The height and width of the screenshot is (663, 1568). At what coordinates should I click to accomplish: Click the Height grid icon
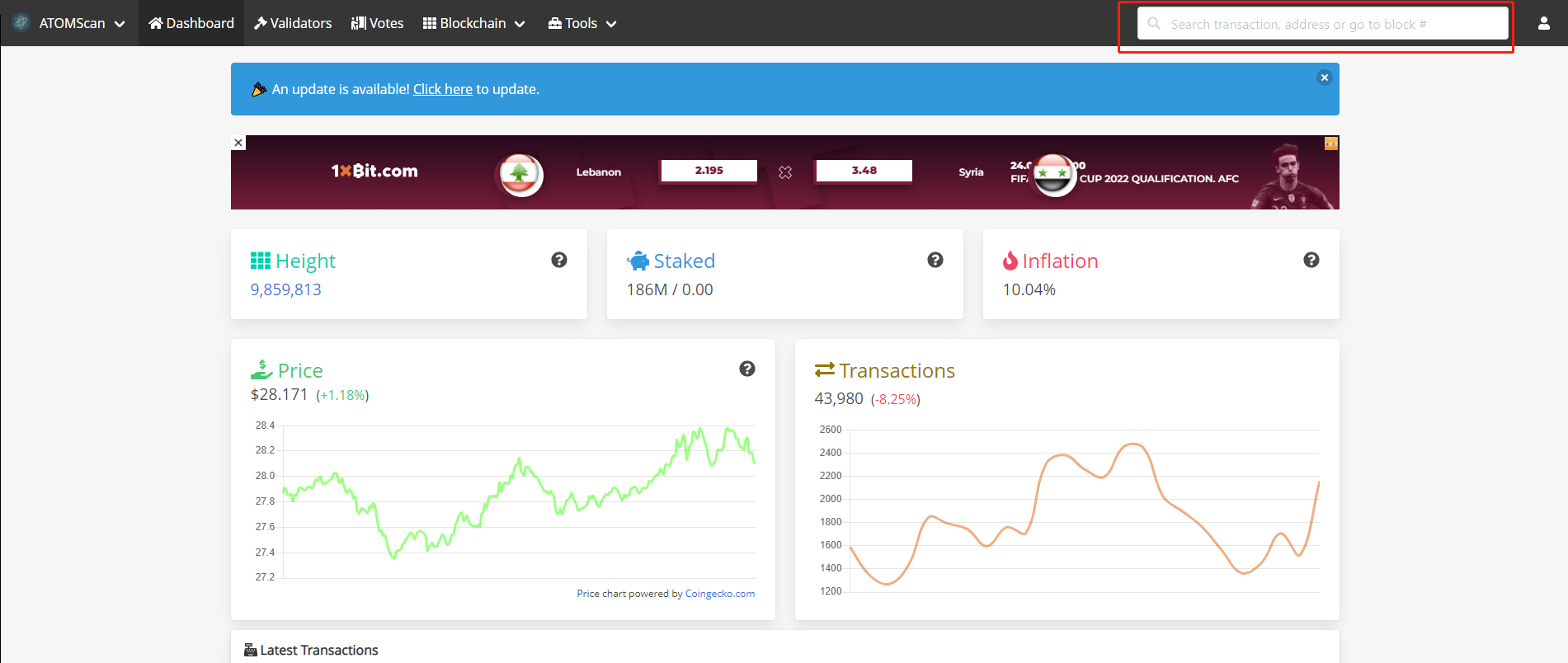click(x=260, y=261)
